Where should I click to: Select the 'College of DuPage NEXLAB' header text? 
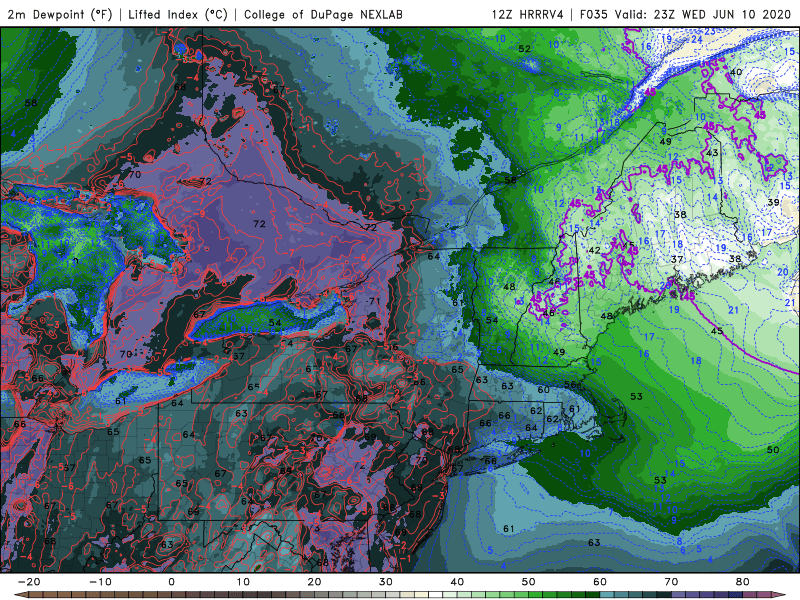coord(323,14)
